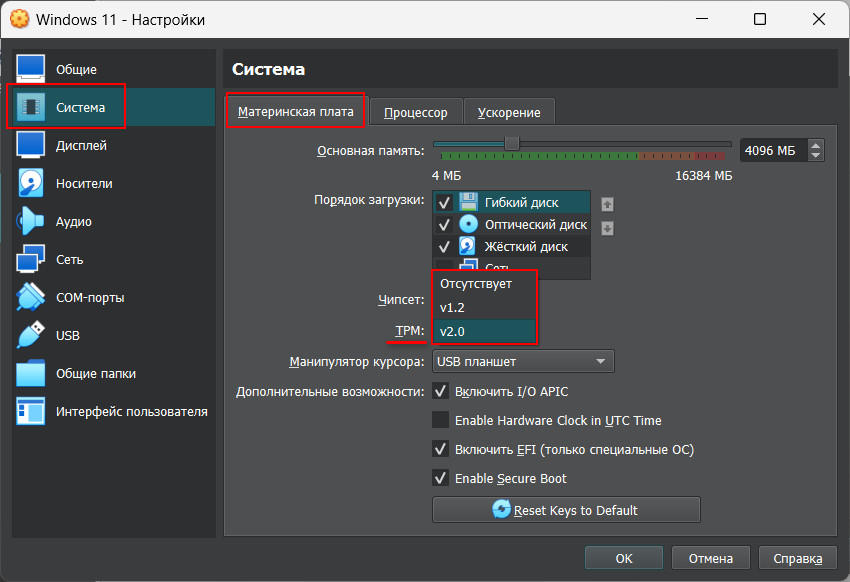The height and width of the screenshot is (582, 850).
Task: Increase memory with spinbox up arrow
Action: 816,145
